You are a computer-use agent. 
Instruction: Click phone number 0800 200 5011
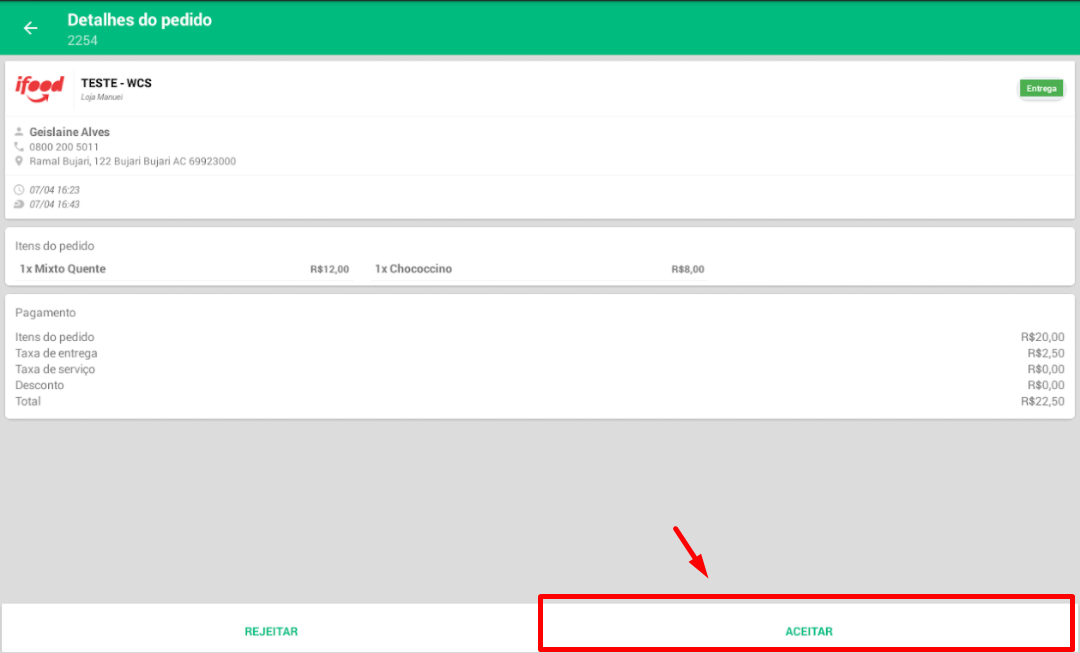[64, 147]
